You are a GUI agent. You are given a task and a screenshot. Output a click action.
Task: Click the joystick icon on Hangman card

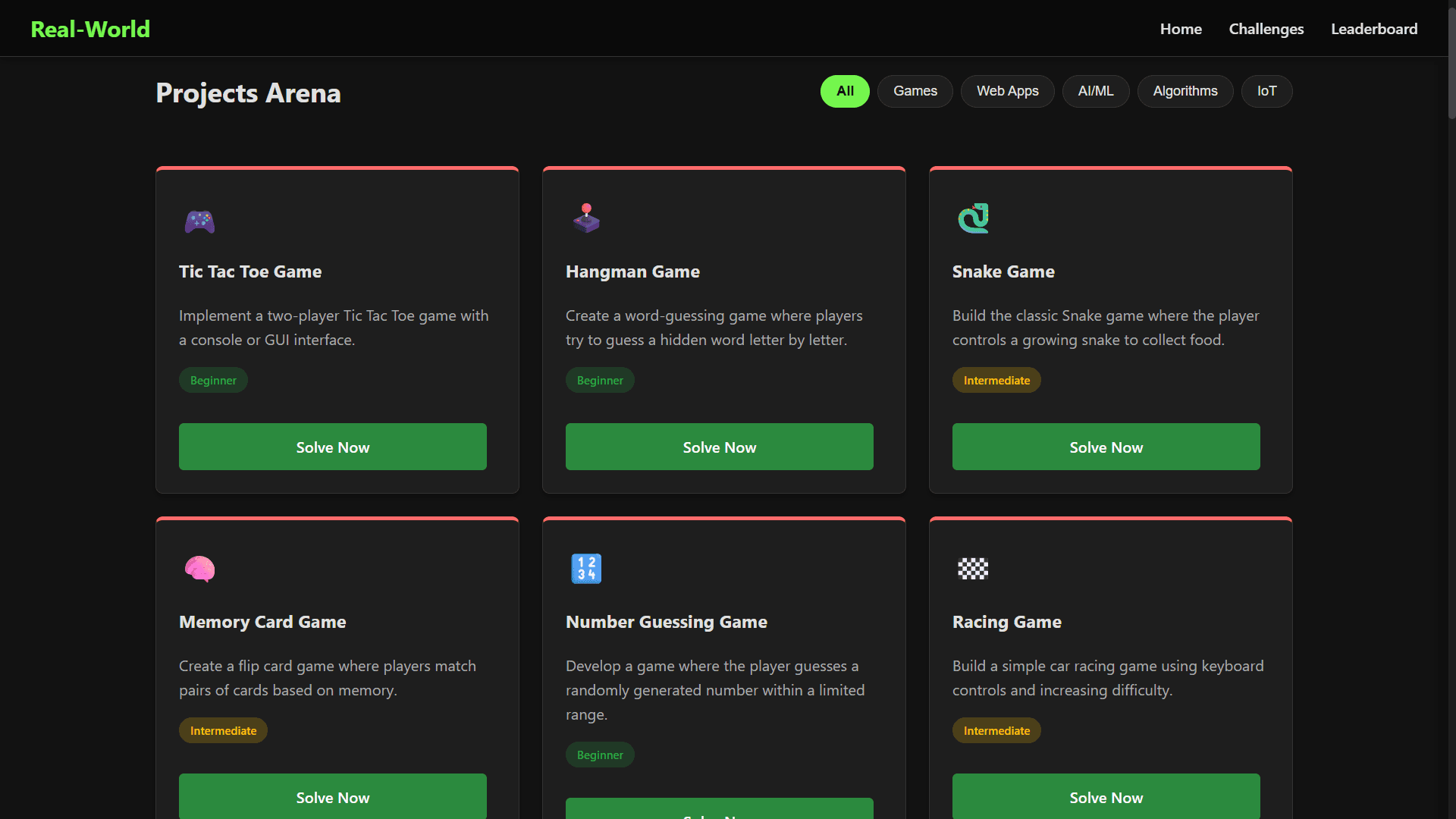point(586,218)
